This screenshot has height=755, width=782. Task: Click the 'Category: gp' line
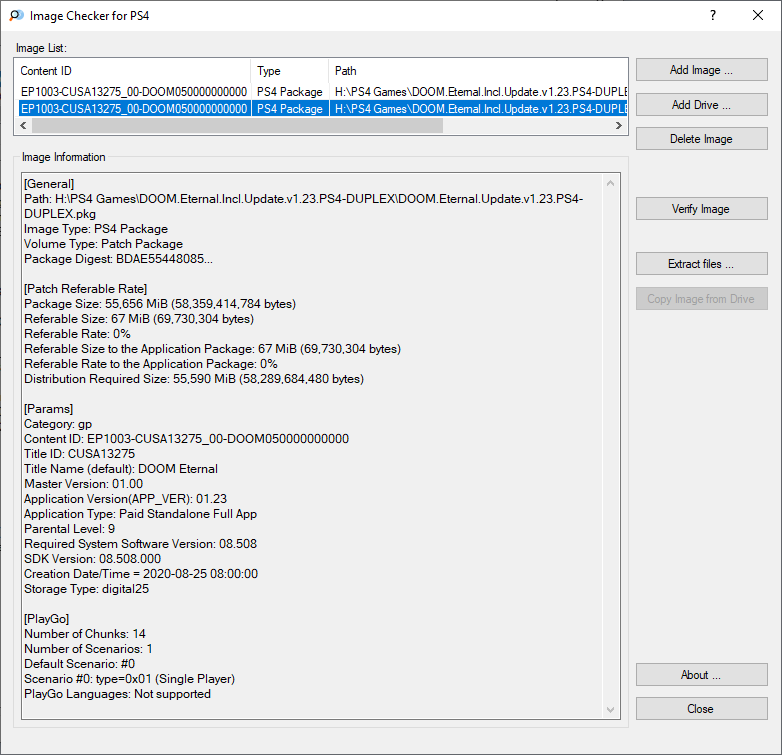(58, 424)
